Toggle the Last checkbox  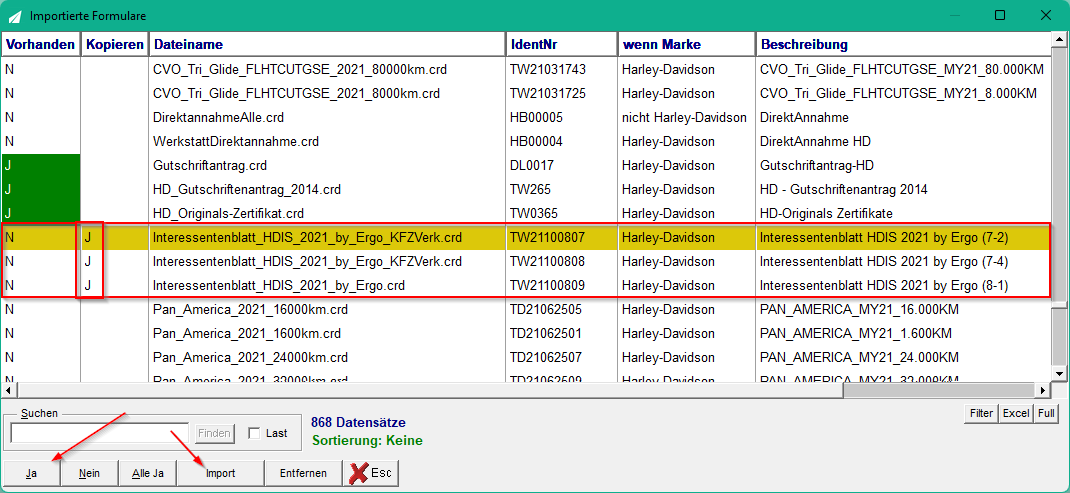point(255,433)
